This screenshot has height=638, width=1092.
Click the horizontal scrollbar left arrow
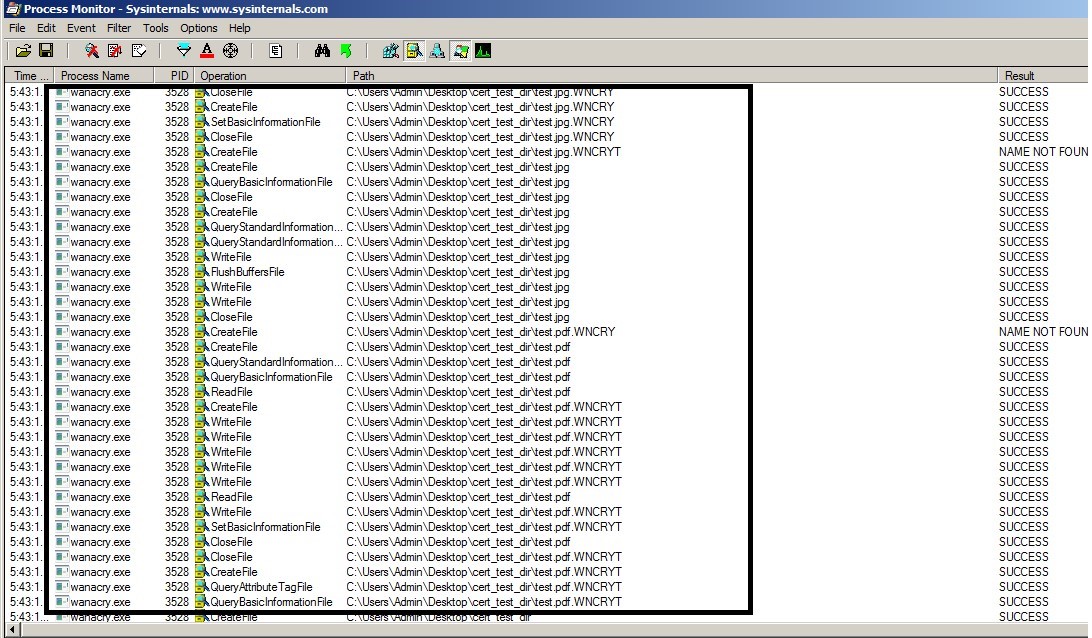pos(14,630)
